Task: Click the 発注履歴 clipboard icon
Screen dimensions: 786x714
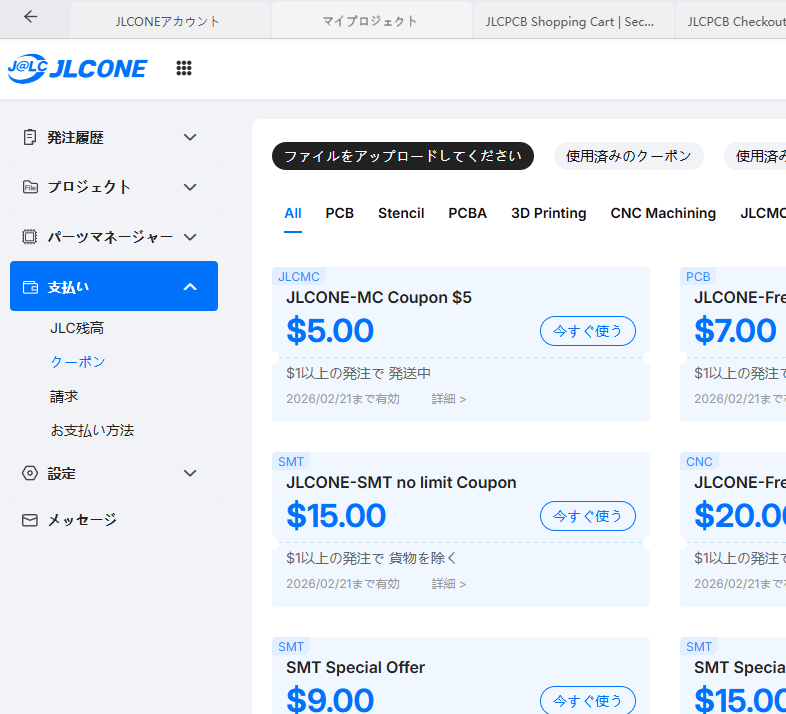Action: click(x=30, y=137)
